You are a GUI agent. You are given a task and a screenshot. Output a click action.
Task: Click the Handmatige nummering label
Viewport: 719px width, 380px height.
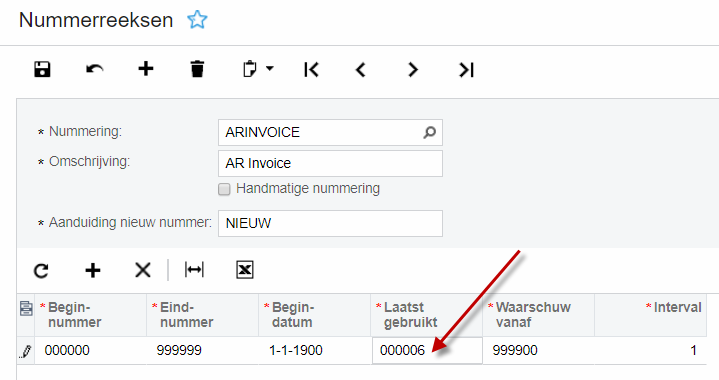308,188
